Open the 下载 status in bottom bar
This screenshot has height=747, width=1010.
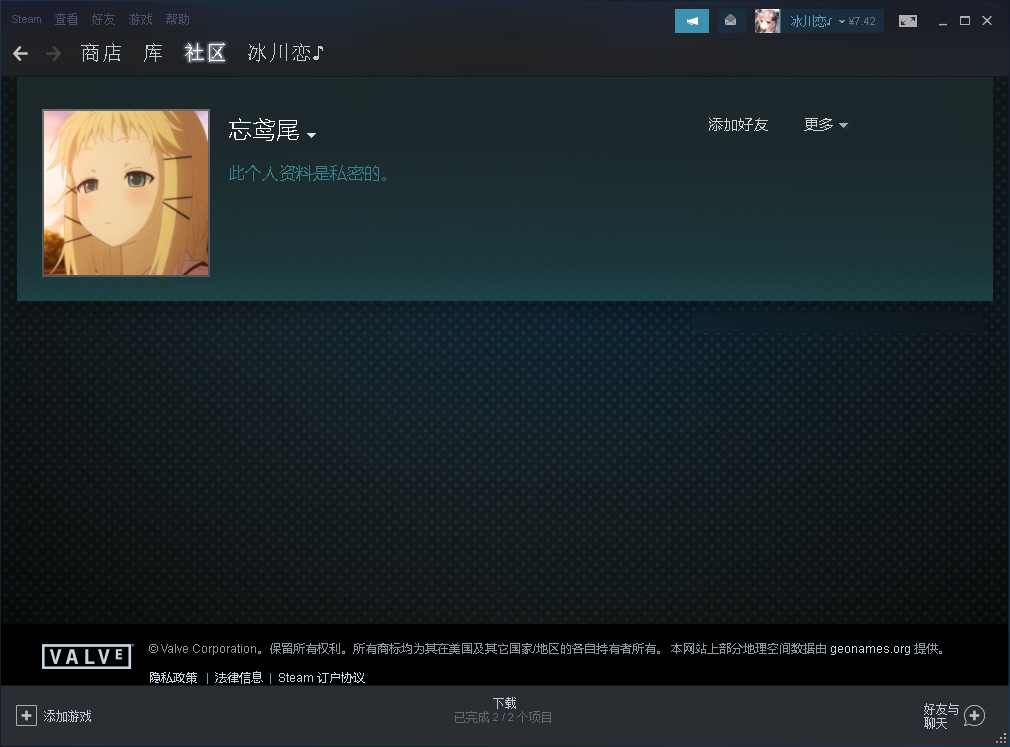(x=504, y=703)
